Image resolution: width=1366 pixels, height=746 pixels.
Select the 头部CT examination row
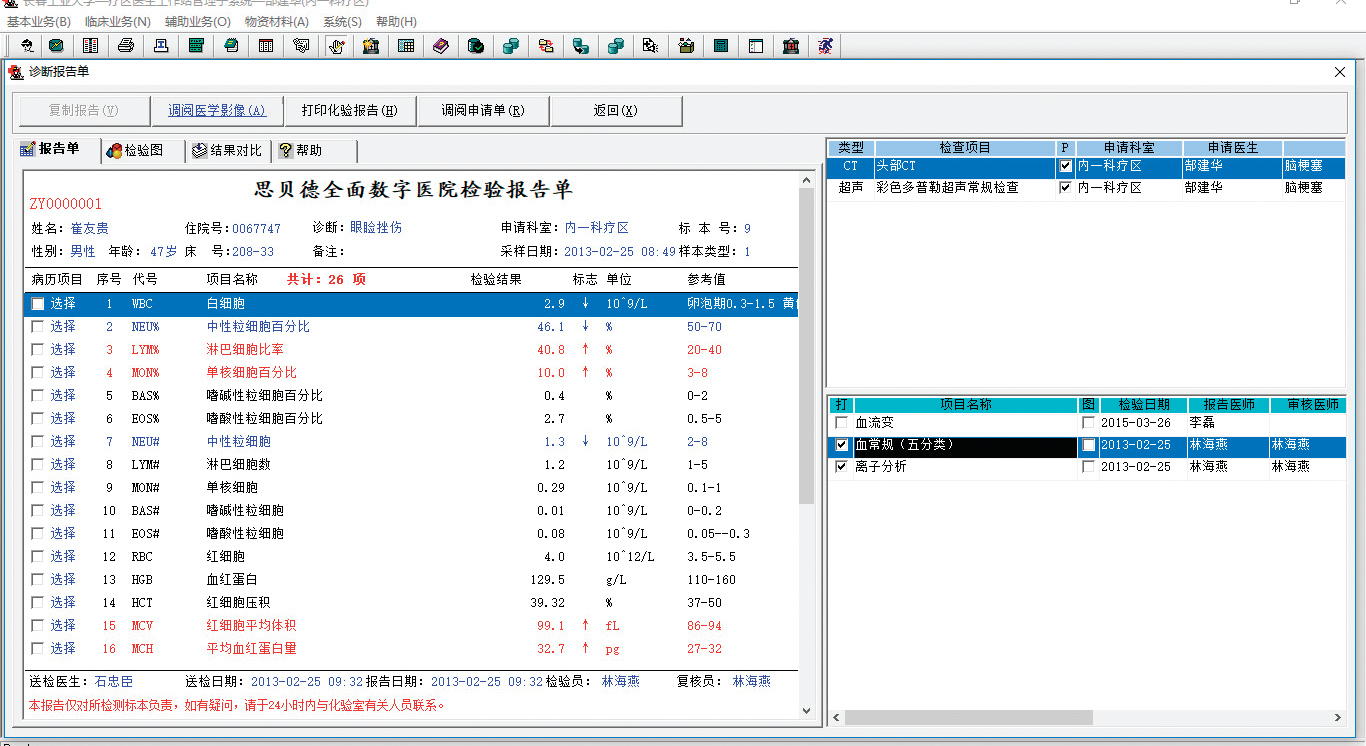coord(960,166)
